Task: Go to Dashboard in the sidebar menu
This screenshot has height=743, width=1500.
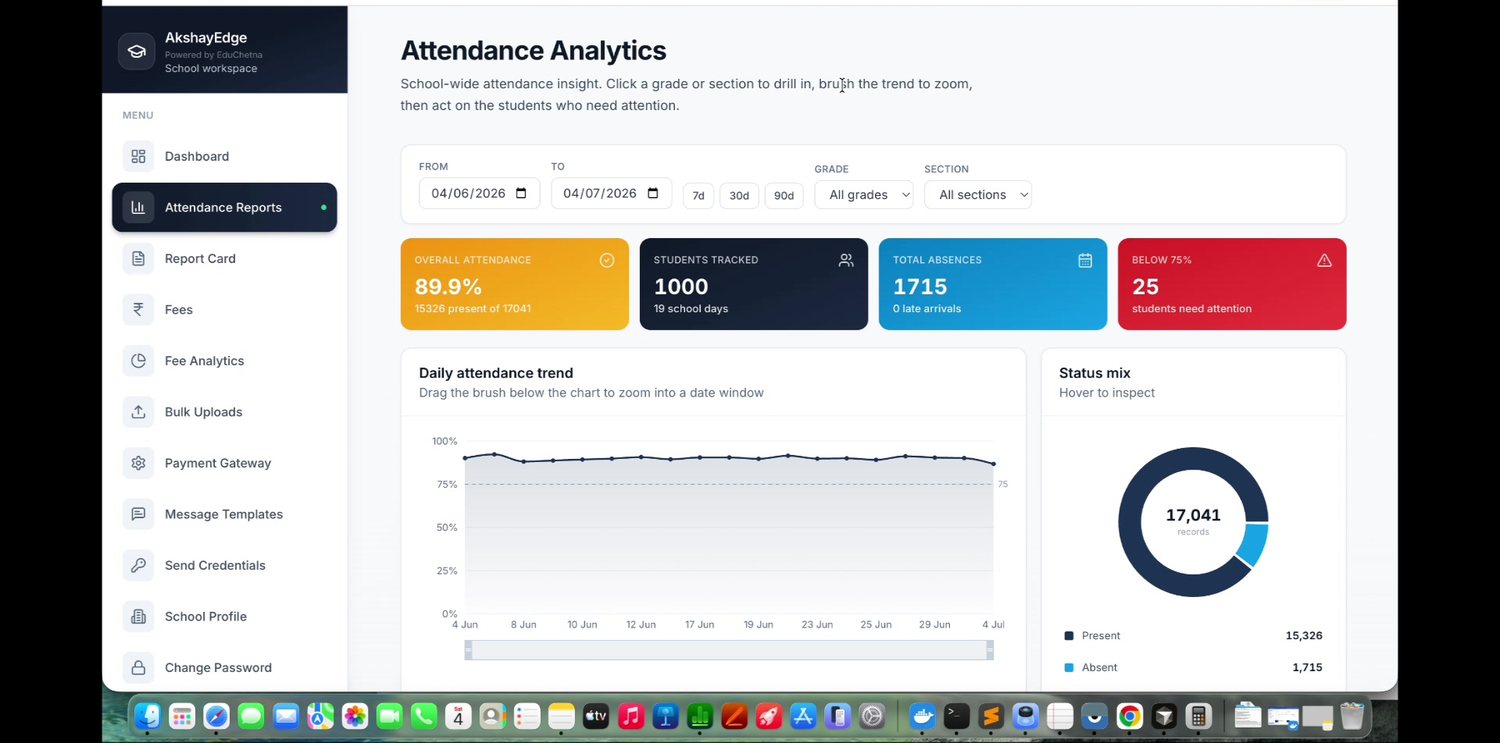Action: point(224,156)
